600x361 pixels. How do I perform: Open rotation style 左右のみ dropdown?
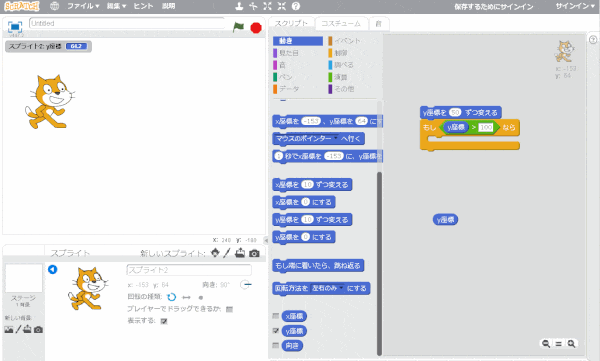point(341,288)
